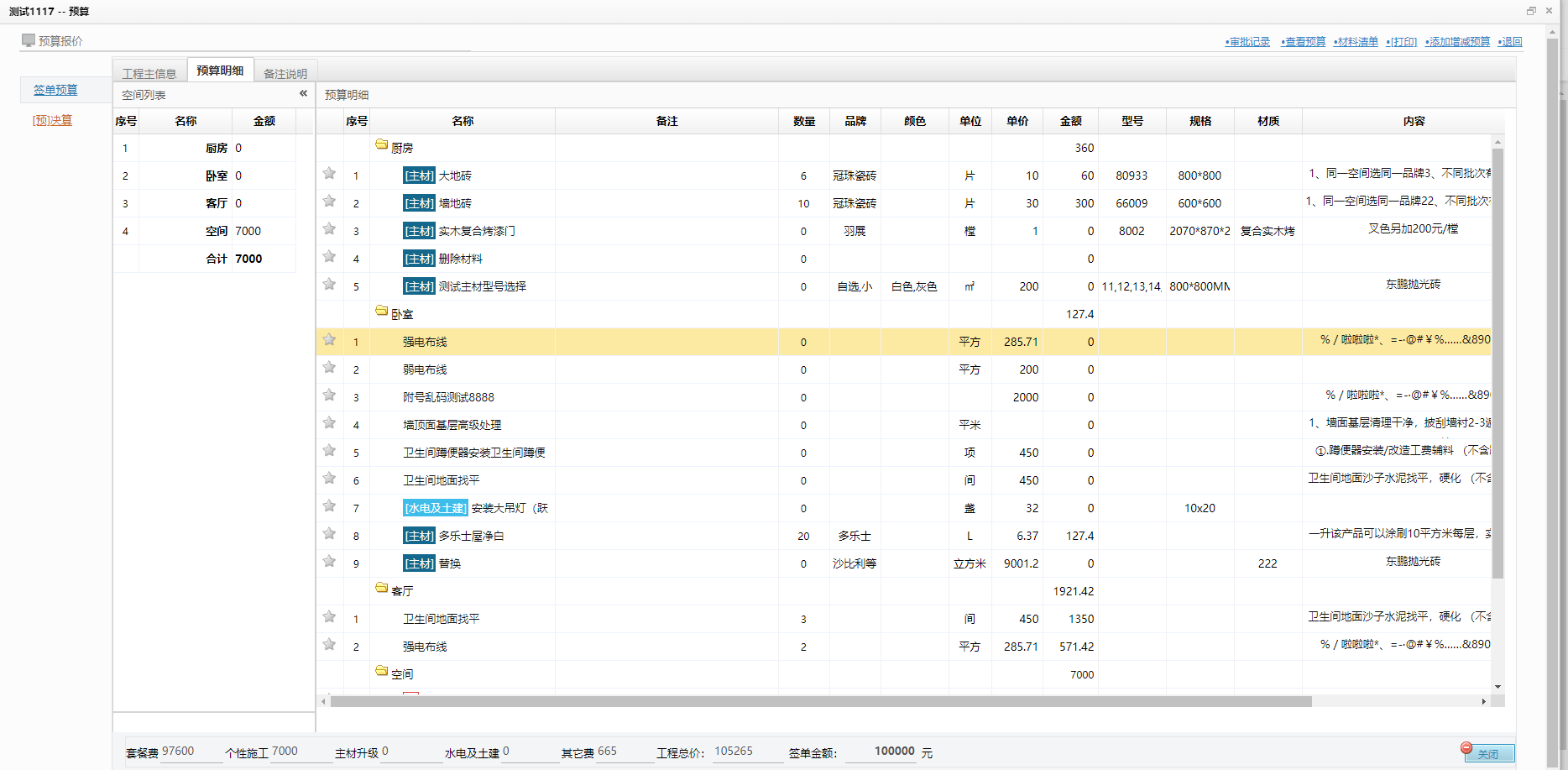Click the 厨房 folder icon
This screenshot has width=1568, height=770.
382,145
